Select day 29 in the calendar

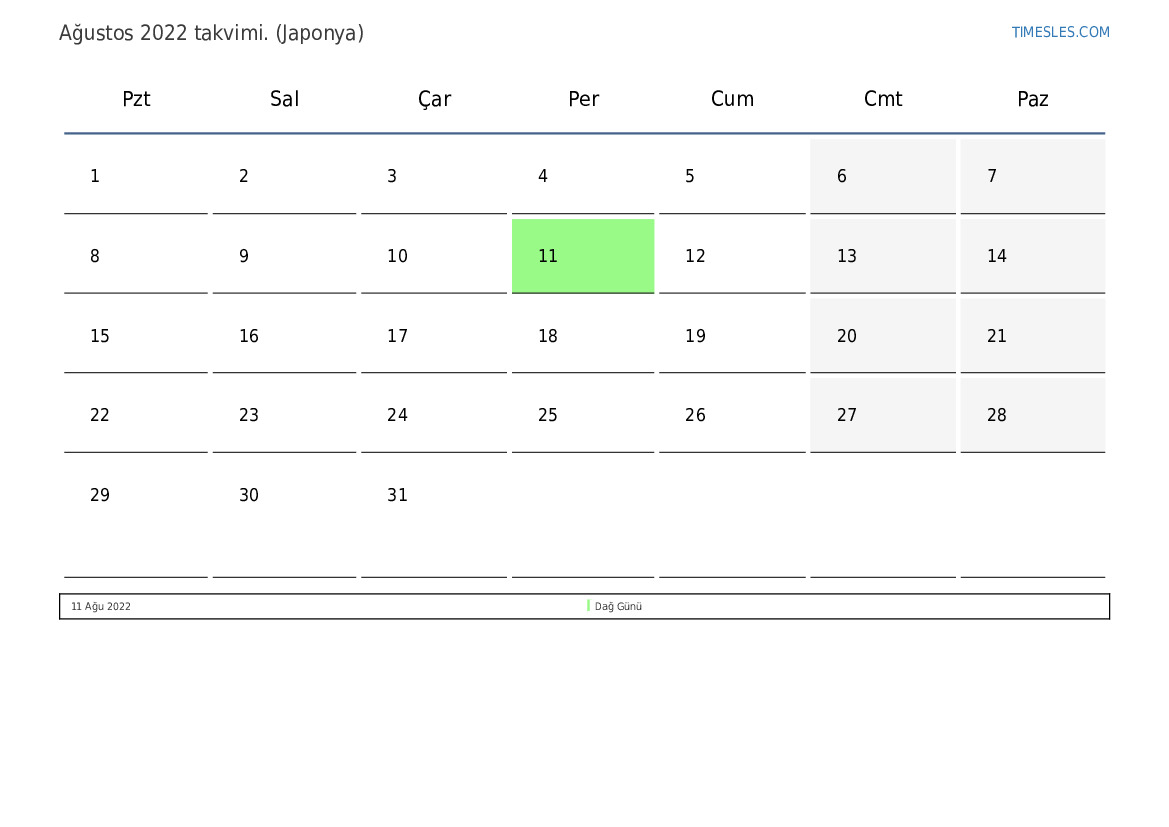[136, 495]
